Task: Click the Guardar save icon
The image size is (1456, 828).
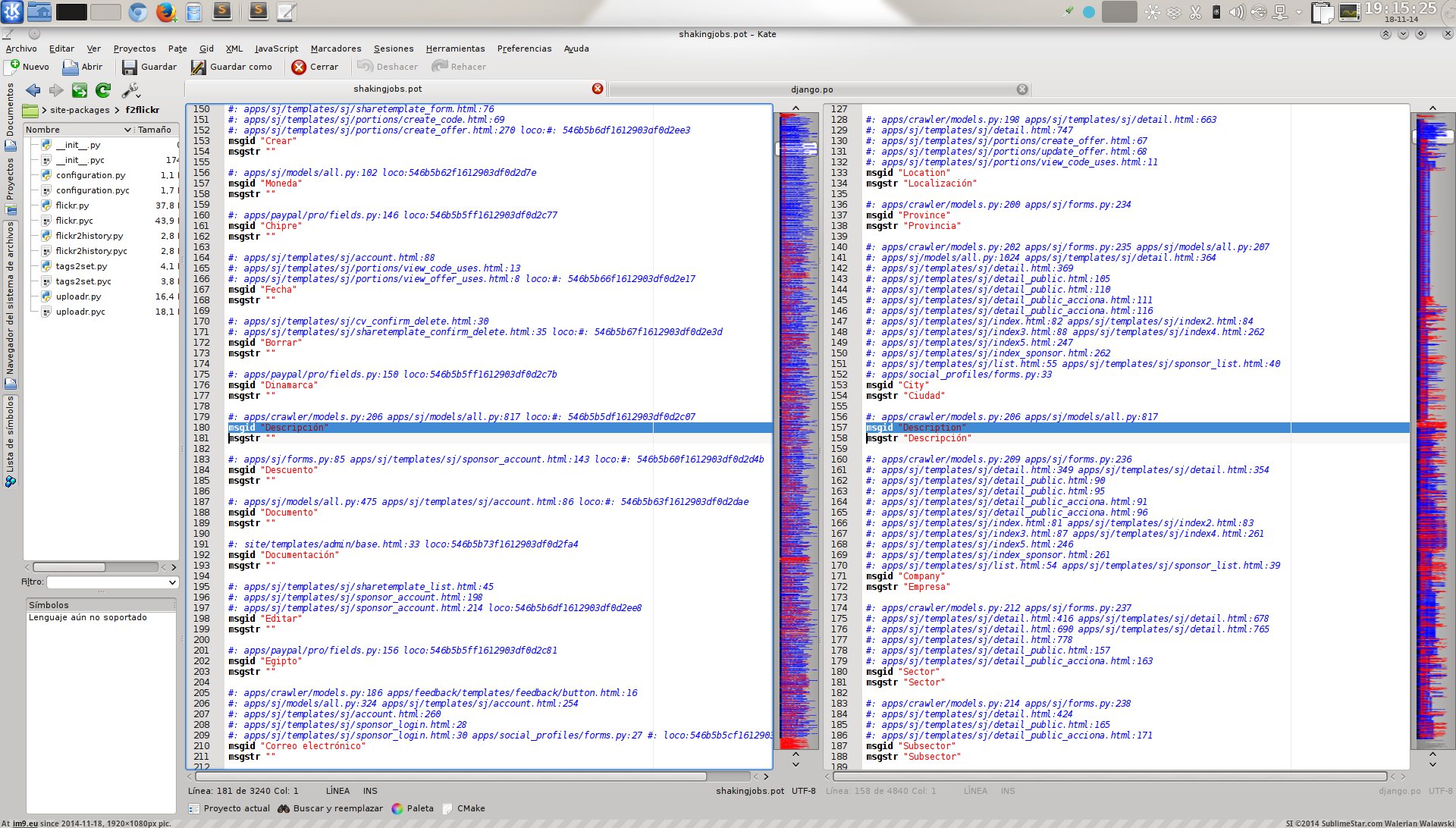Action: tap(130, 67)
